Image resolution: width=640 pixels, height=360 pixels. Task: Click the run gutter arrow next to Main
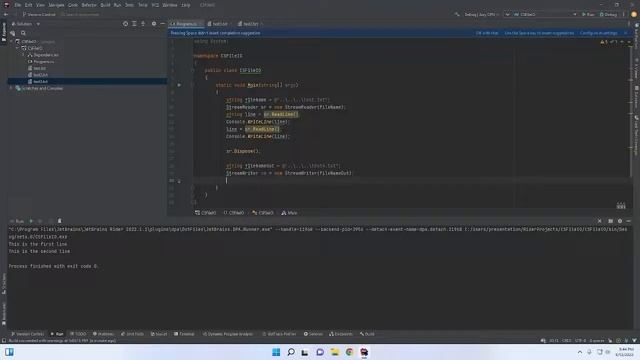tap(179, 85)
